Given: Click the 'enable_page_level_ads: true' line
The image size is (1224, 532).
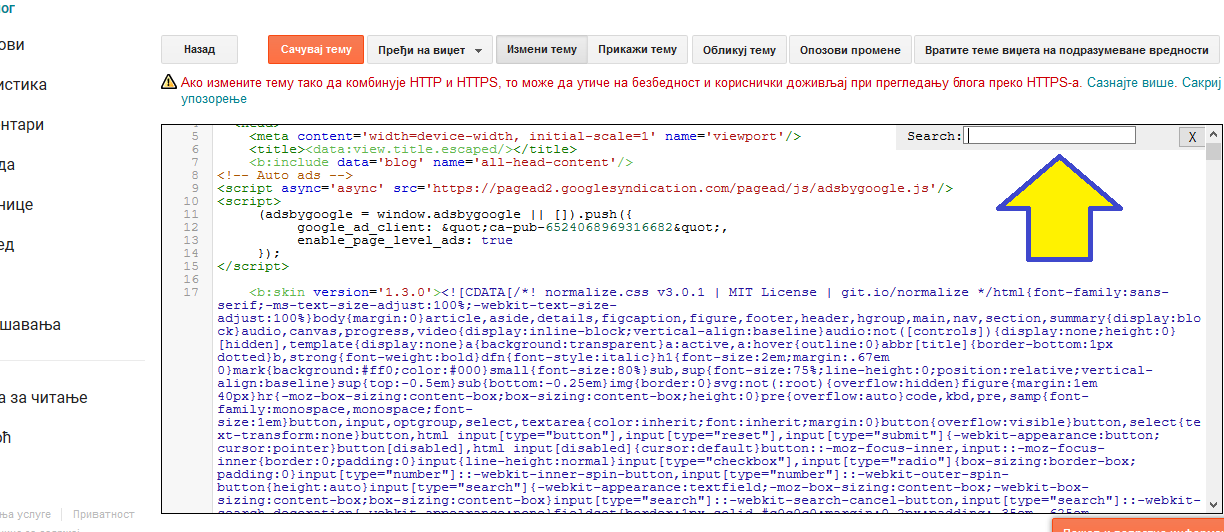Looking at the screenshot, I should point(405,240).
